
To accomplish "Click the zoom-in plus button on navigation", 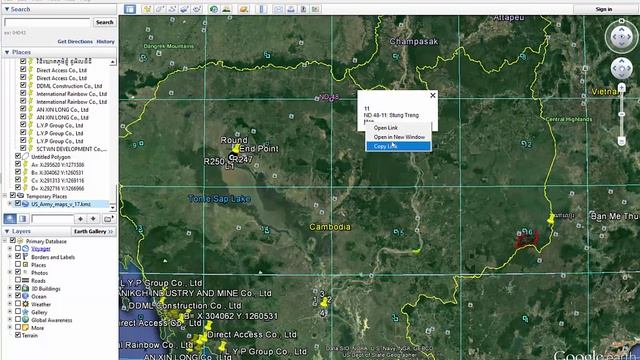I will 621,87.
